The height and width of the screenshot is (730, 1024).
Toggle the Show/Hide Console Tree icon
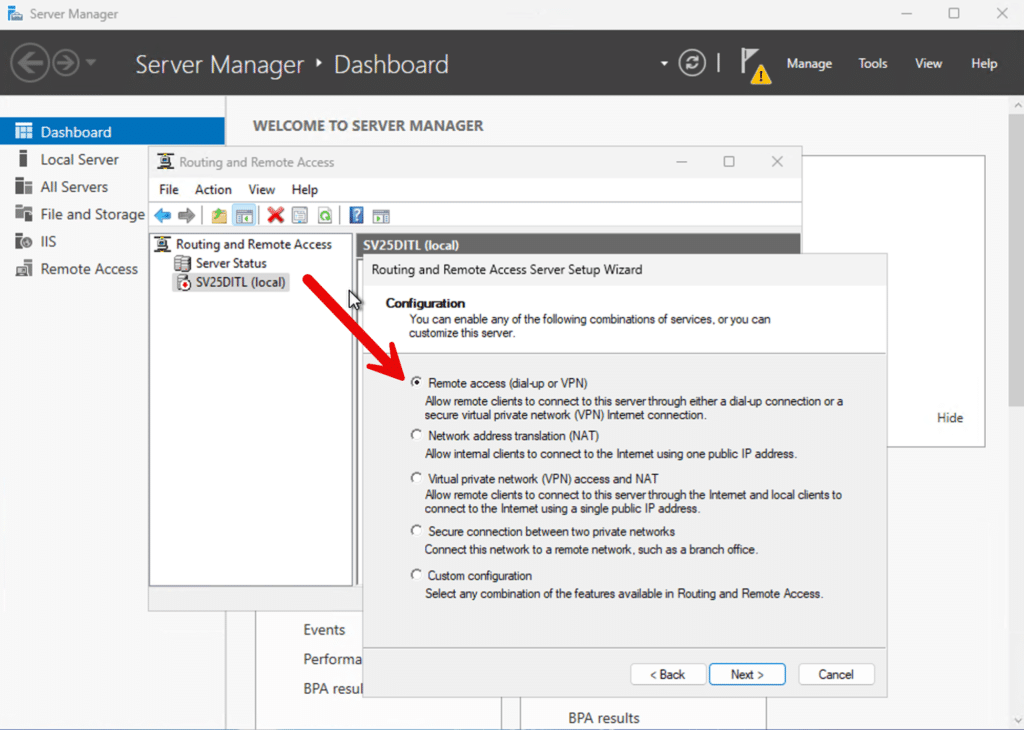pos(243,214)
